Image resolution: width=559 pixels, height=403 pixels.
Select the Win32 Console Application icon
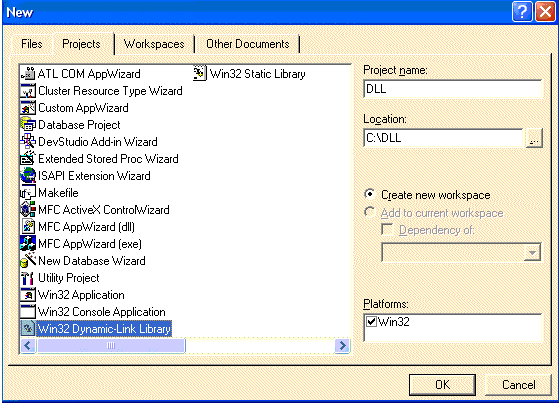pos(28,311)
